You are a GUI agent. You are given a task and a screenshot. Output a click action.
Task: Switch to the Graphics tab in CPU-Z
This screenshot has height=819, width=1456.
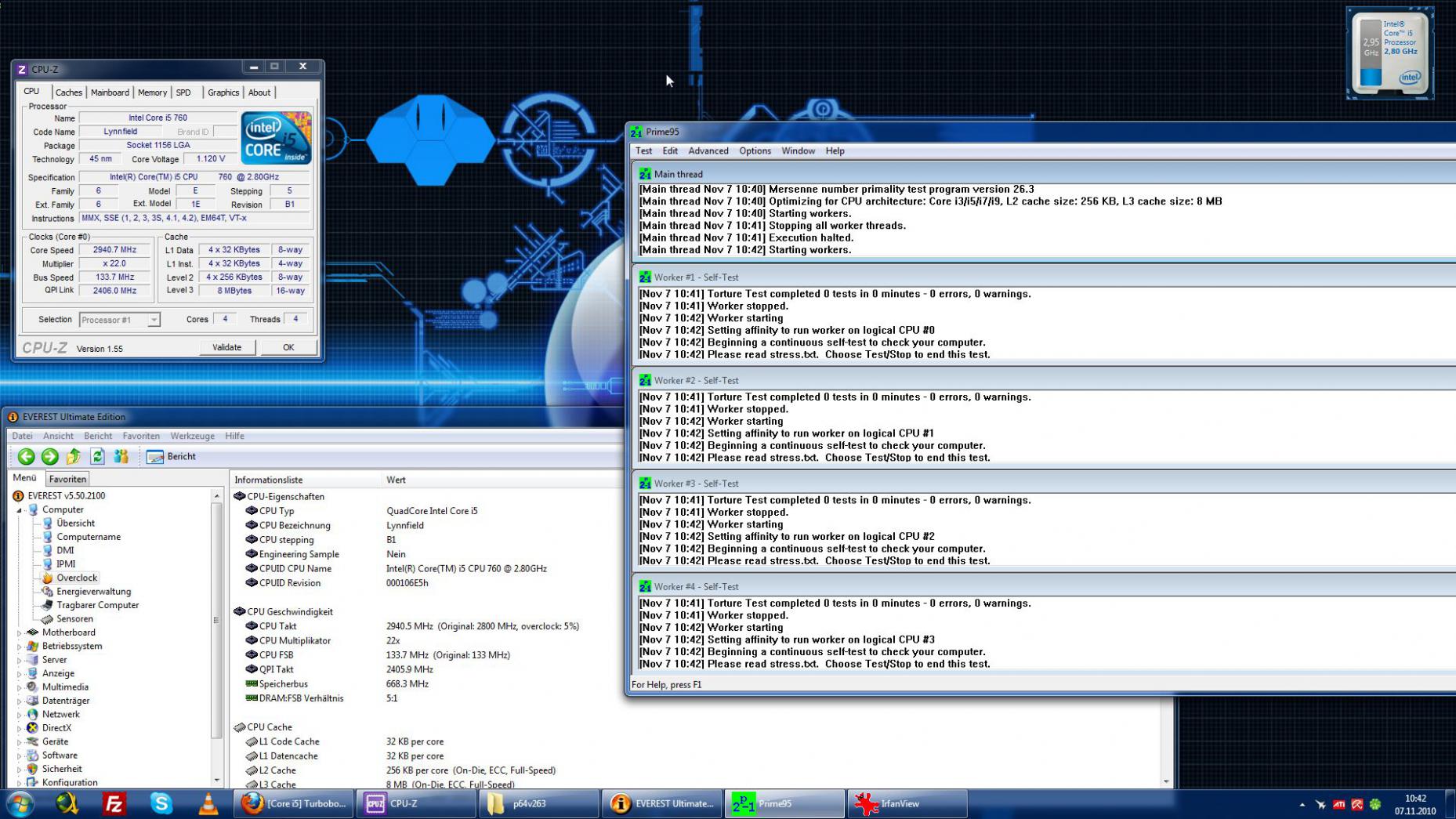pyautogui.click(x=223, y=92)
